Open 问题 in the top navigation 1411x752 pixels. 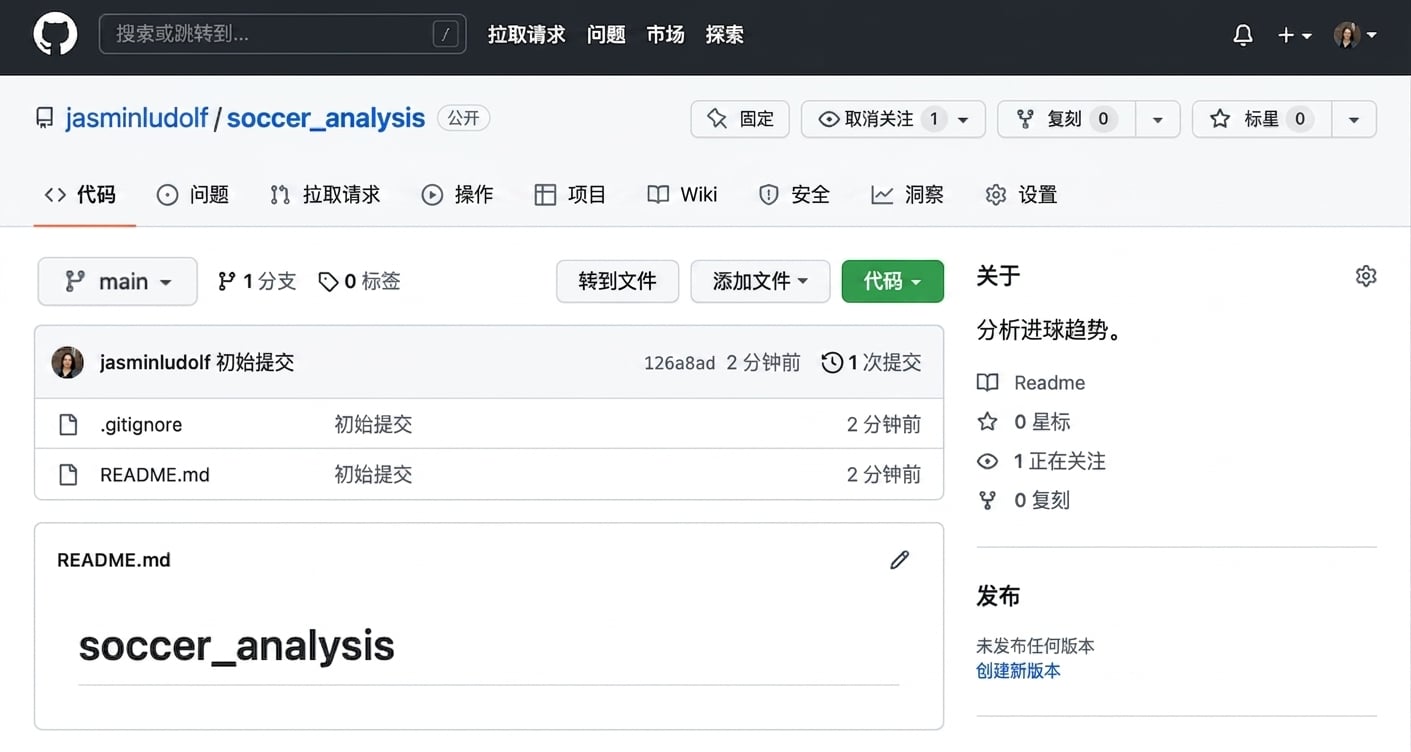tap(606, 35)
